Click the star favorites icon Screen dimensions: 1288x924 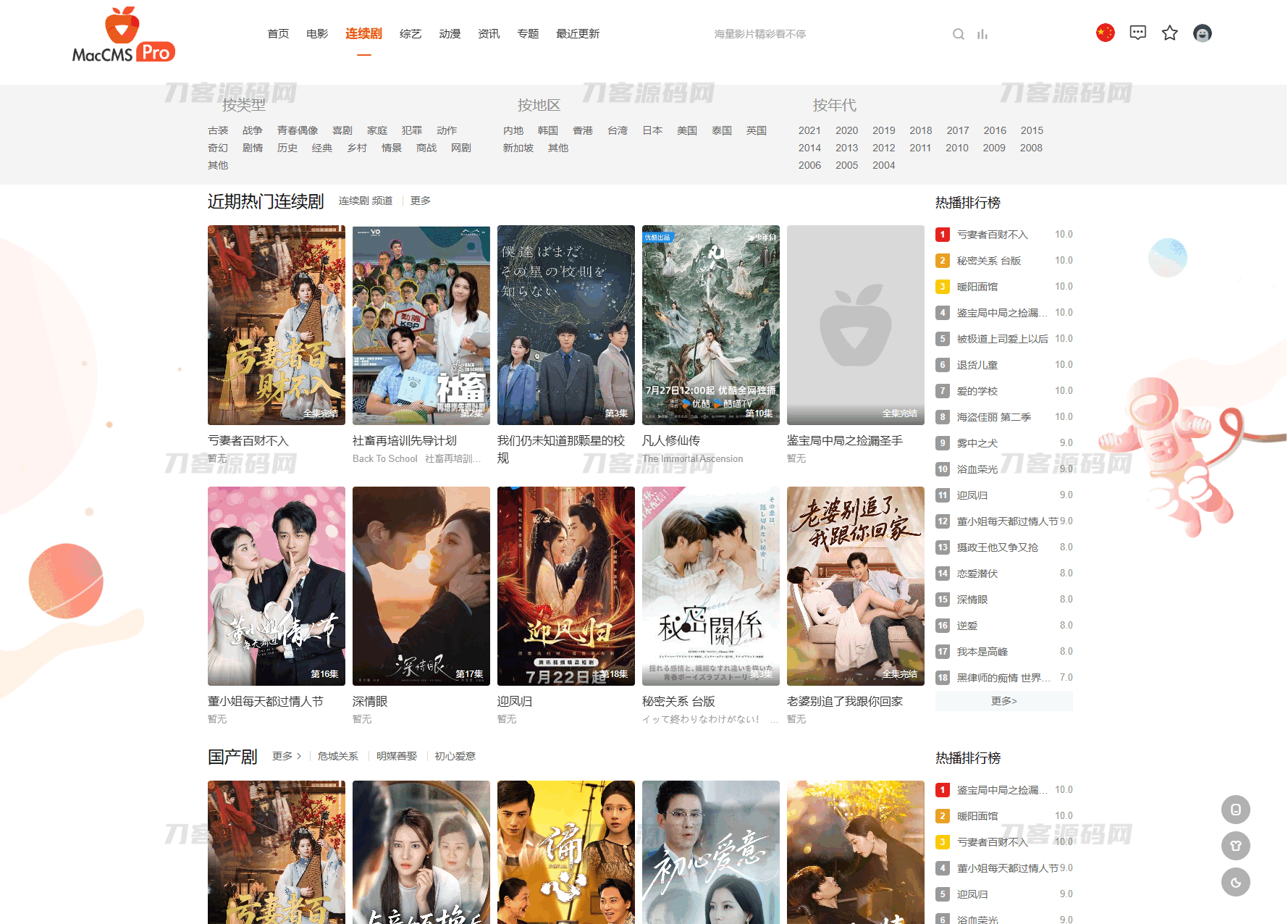click(1169, 33)
